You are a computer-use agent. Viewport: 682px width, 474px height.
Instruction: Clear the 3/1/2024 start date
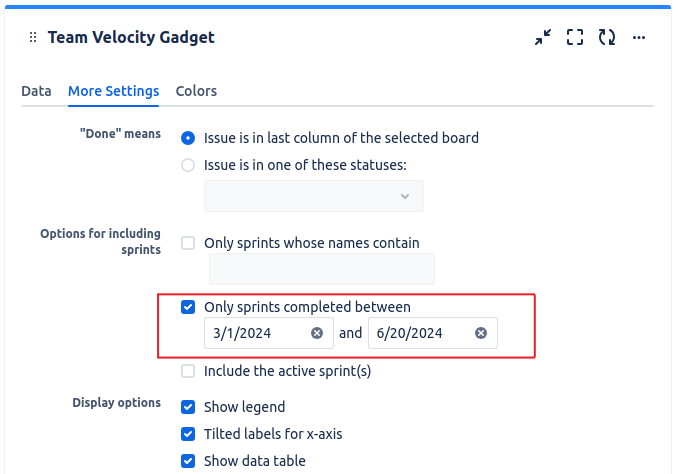(317, 333)
